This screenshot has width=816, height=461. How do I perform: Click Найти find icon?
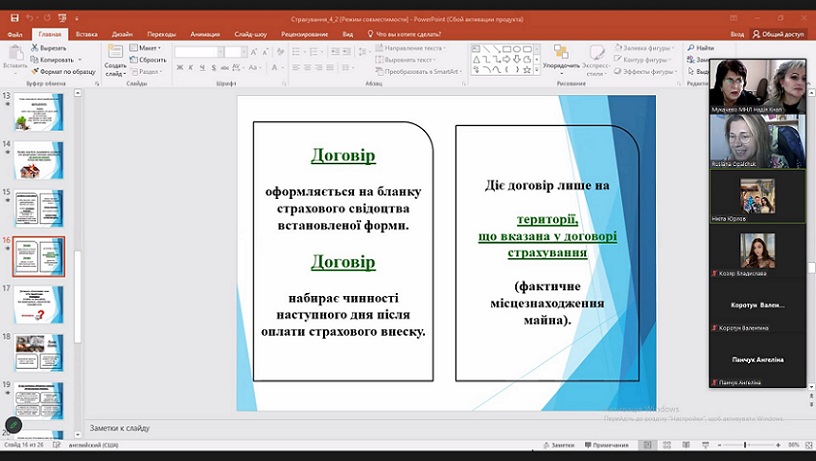(700, 48)
